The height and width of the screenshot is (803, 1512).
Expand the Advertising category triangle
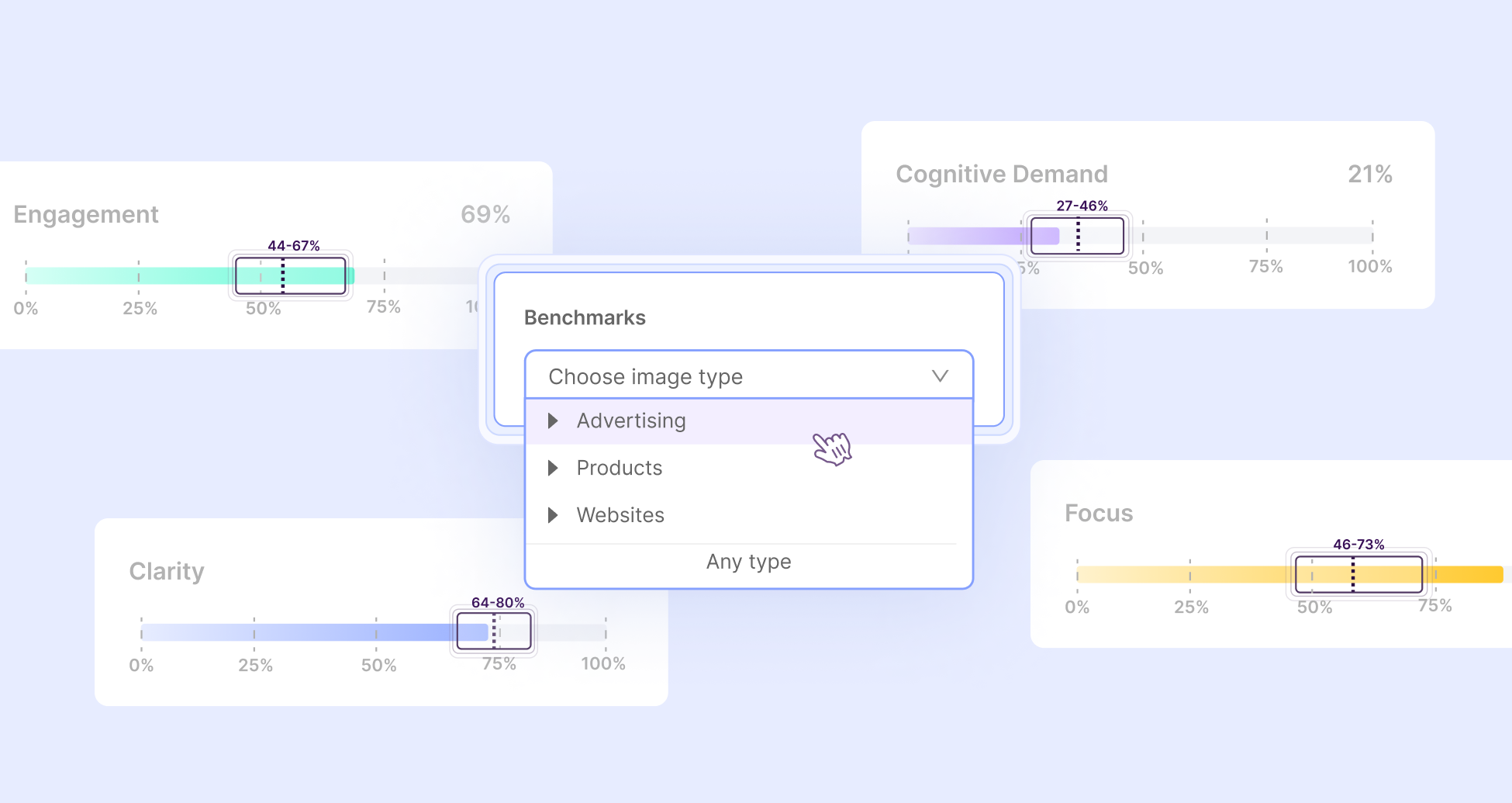pyautogui.click(x=553, y=421)
